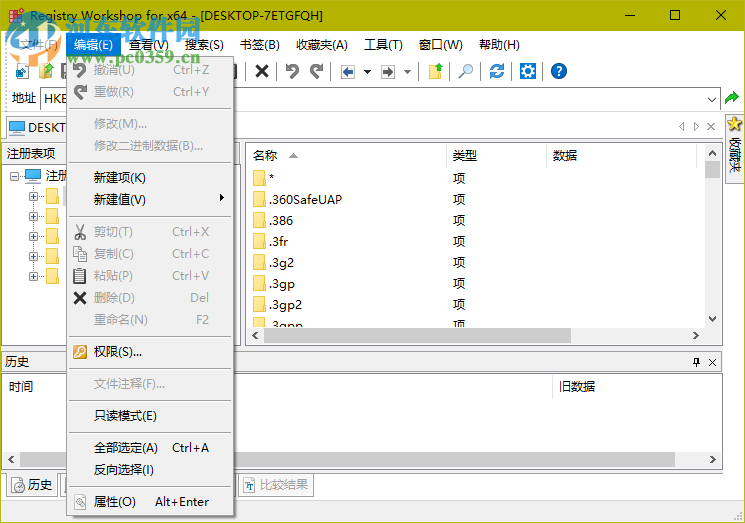Click the next tab right triangle
Viewport: 745px width, 523px height.
[696, 126]
